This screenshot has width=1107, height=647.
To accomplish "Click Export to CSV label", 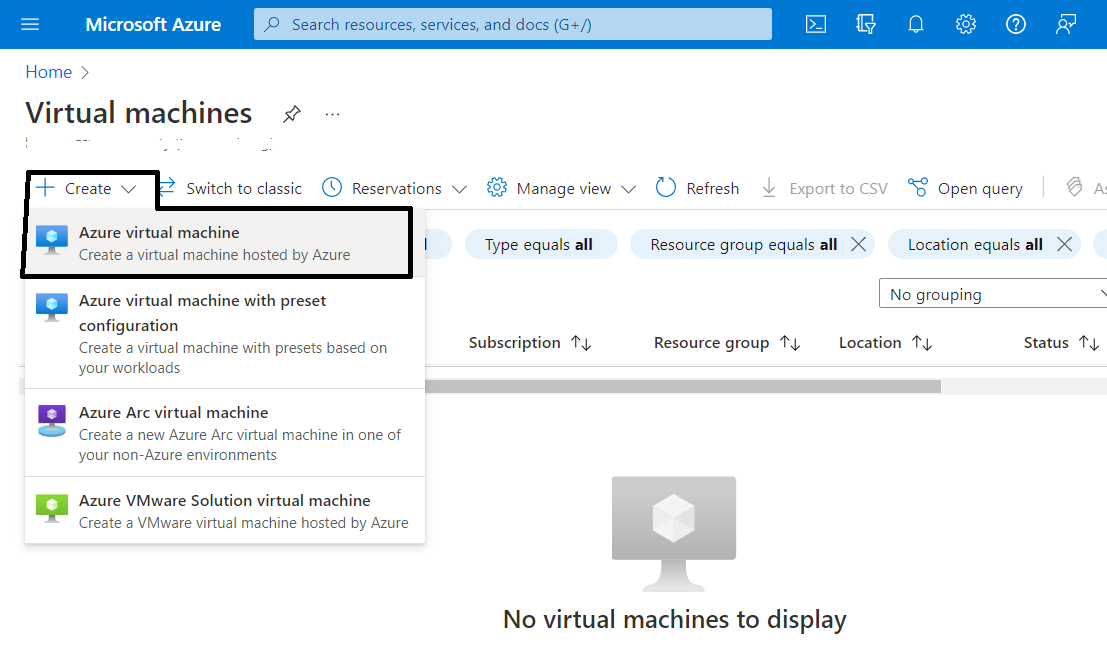I will [x=838, y=189].
